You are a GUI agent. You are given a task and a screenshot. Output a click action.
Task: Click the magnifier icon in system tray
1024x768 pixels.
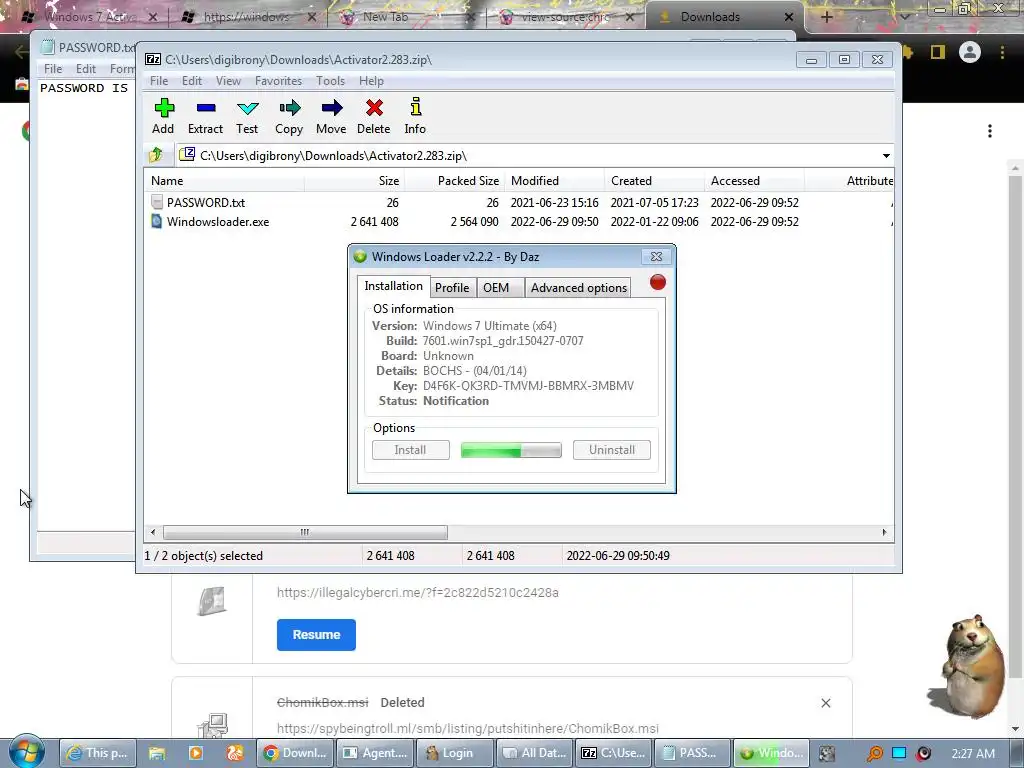874,754
